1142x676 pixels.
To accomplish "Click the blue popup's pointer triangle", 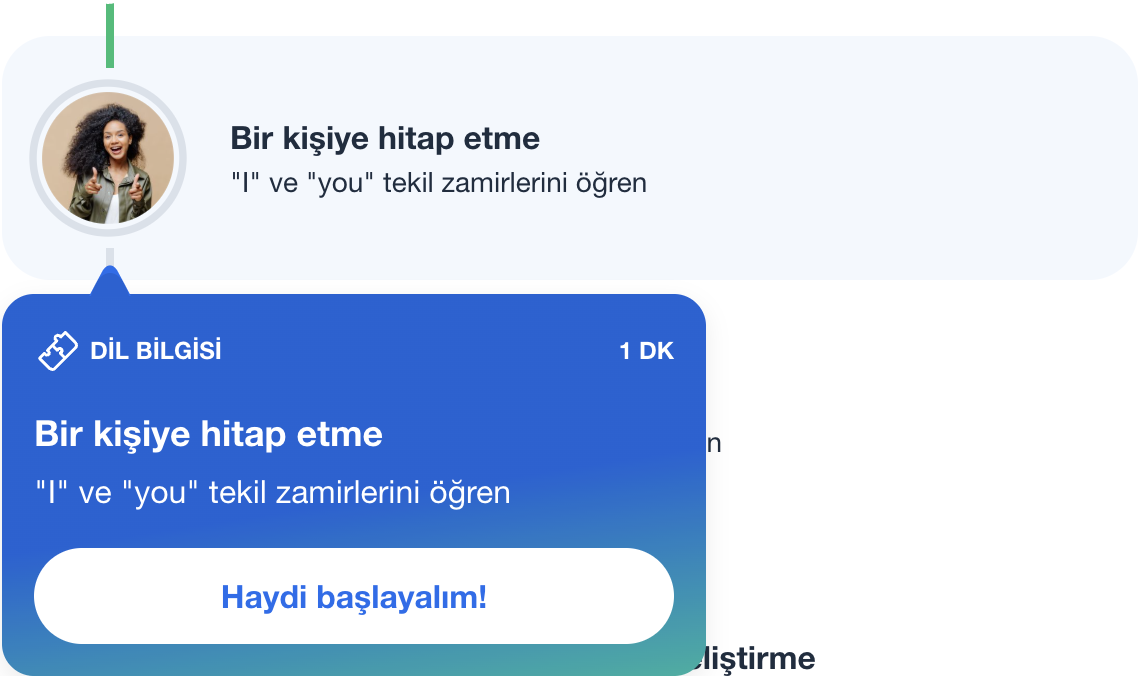I will (x=110, y=280).
